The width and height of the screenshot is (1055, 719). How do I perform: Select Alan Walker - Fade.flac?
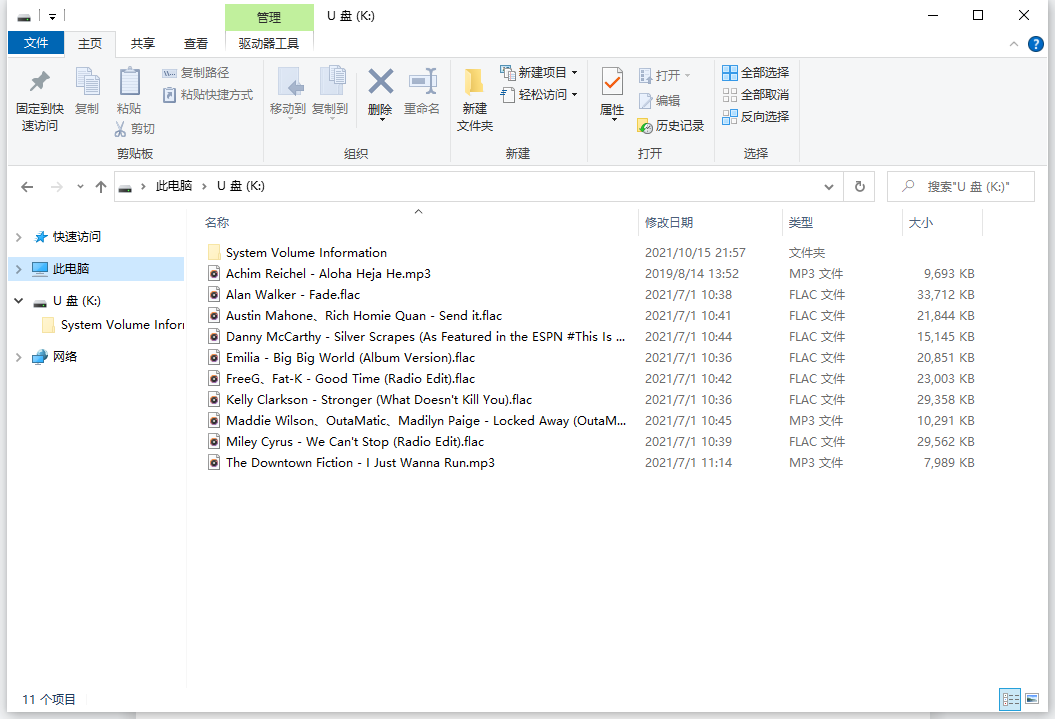pos(293,295)
